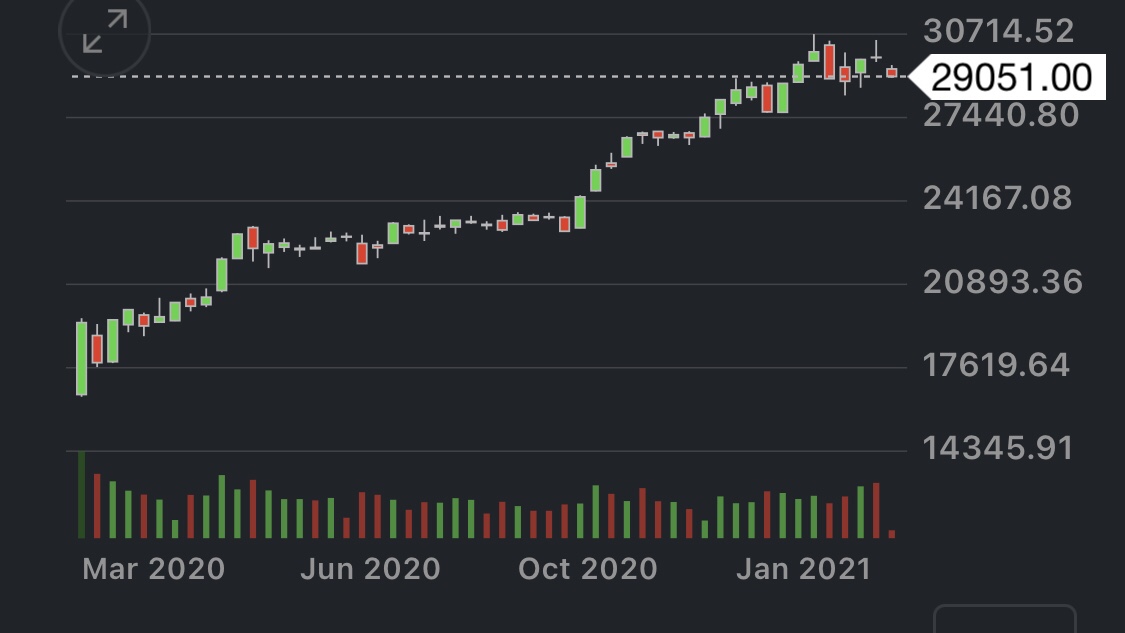This screenshot has width=1125, height=633.
Task: Click the largest red candle above Jun 2020
Action: (x=362, y=253)
